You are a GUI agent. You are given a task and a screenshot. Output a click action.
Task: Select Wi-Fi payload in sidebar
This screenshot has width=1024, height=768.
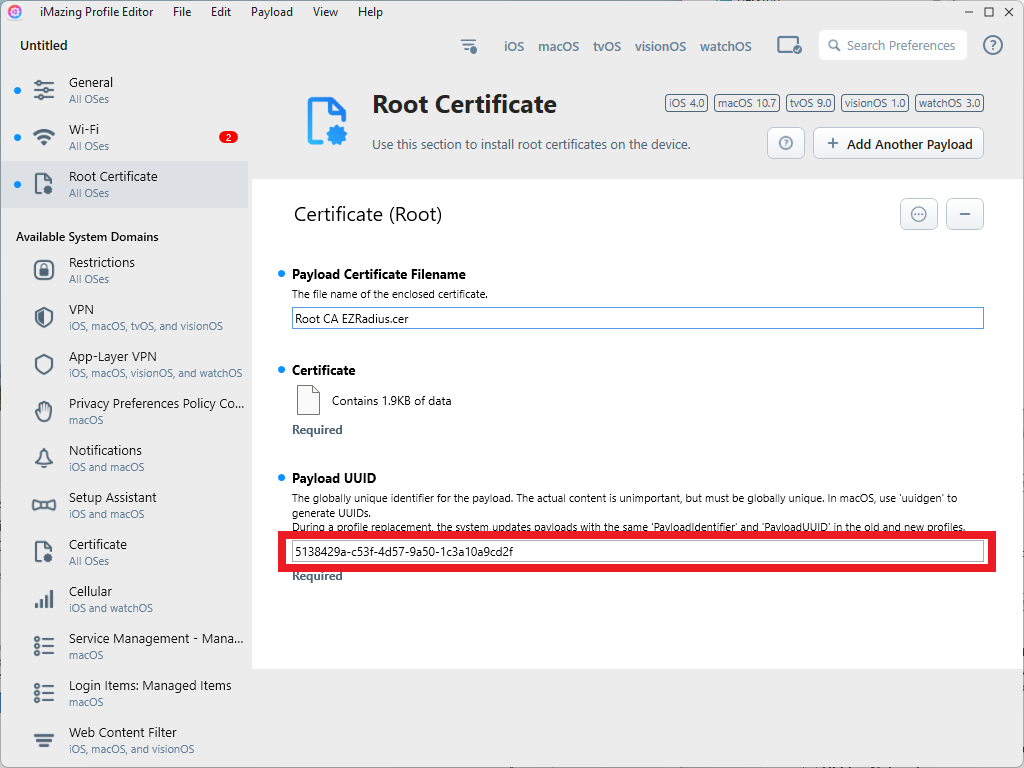pyautogui.click(x=124, y=137)
